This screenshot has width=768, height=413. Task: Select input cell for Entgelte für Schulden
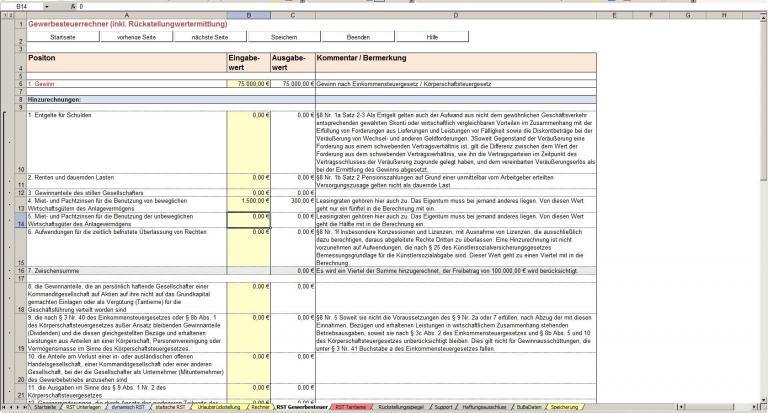248,142
